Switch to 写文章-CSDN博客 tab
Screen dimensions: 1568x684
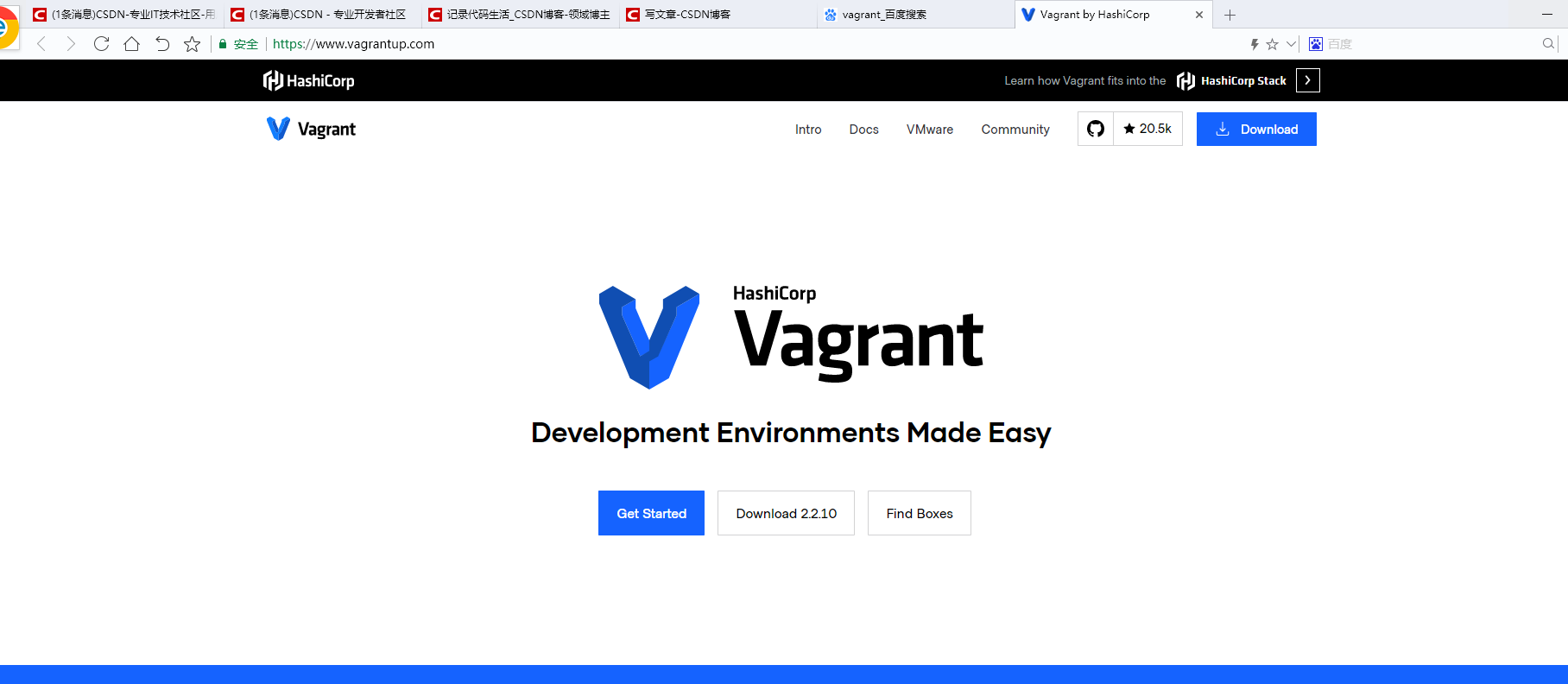click(718, 15)
